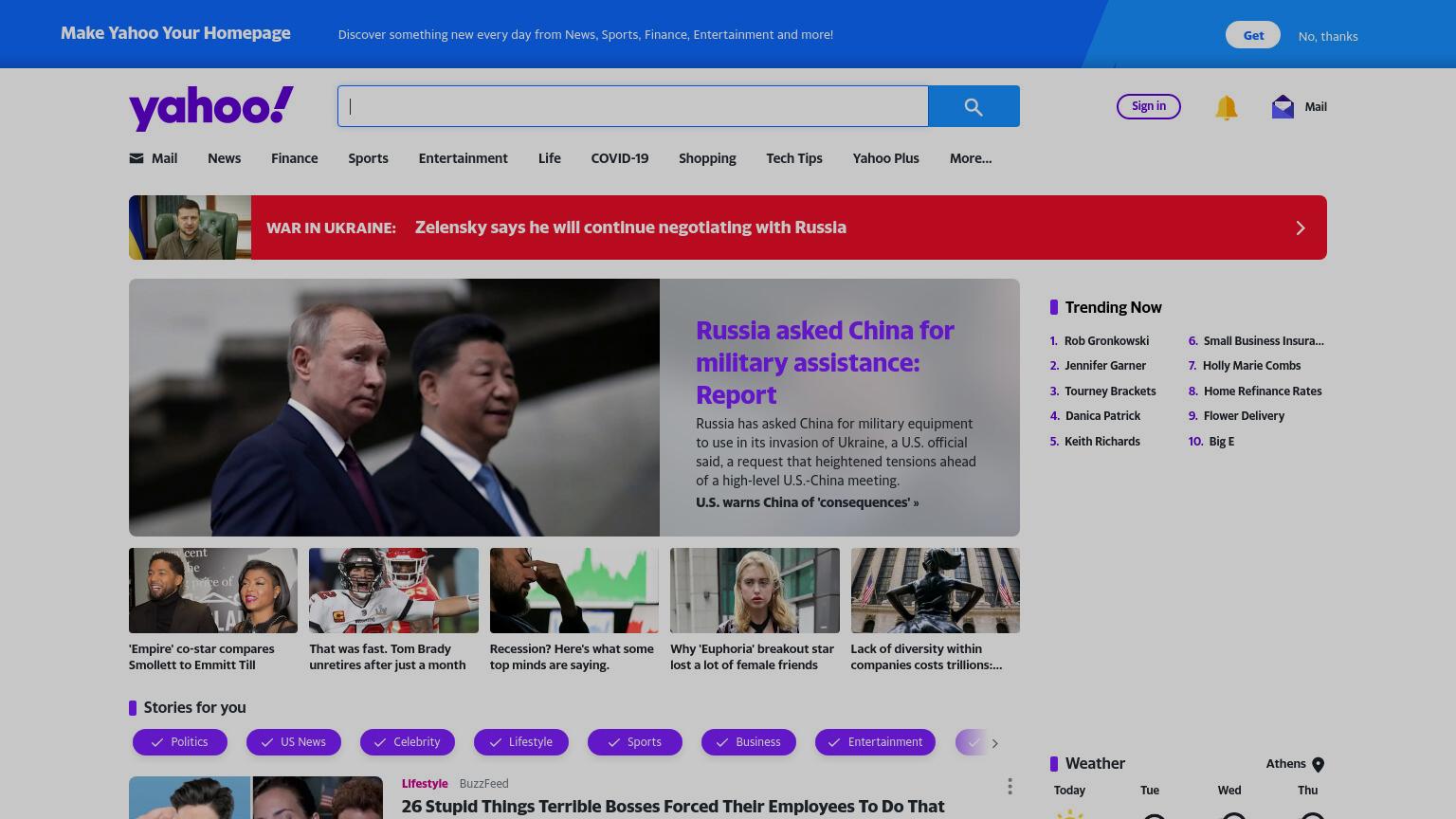1456x819 pixels.
Task: Open the Tech Tips navigation item
Action: pos(794,158)
